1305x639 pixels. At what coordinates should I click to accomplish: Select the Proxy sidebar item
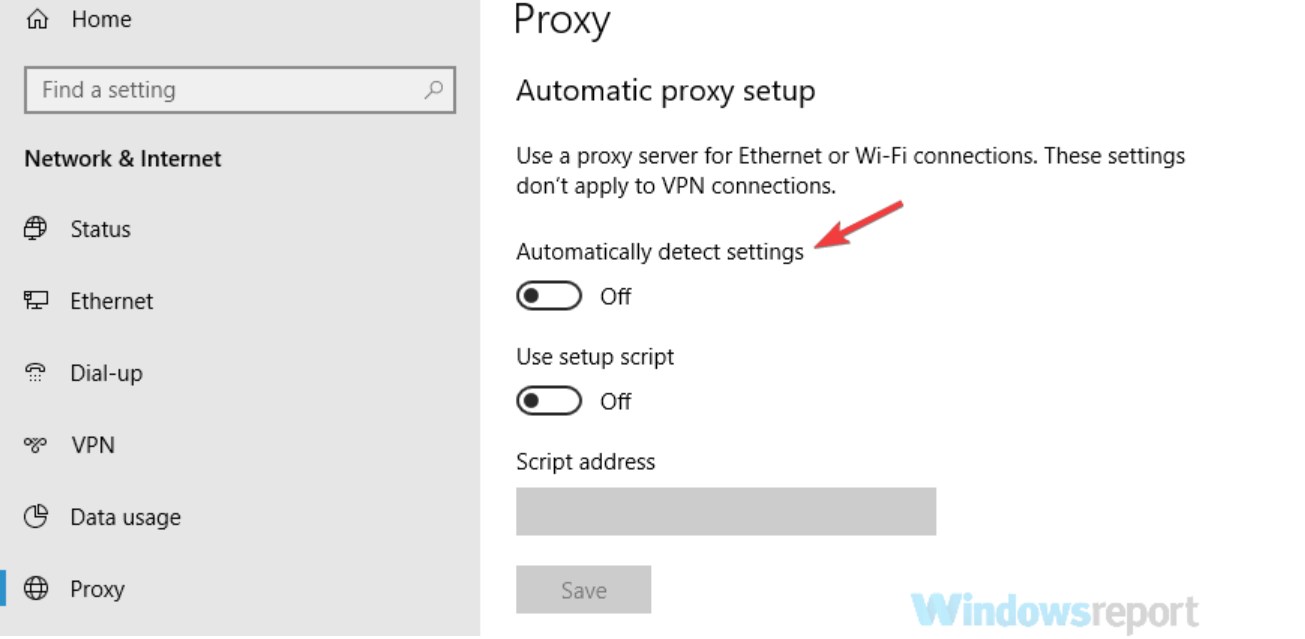97,589
